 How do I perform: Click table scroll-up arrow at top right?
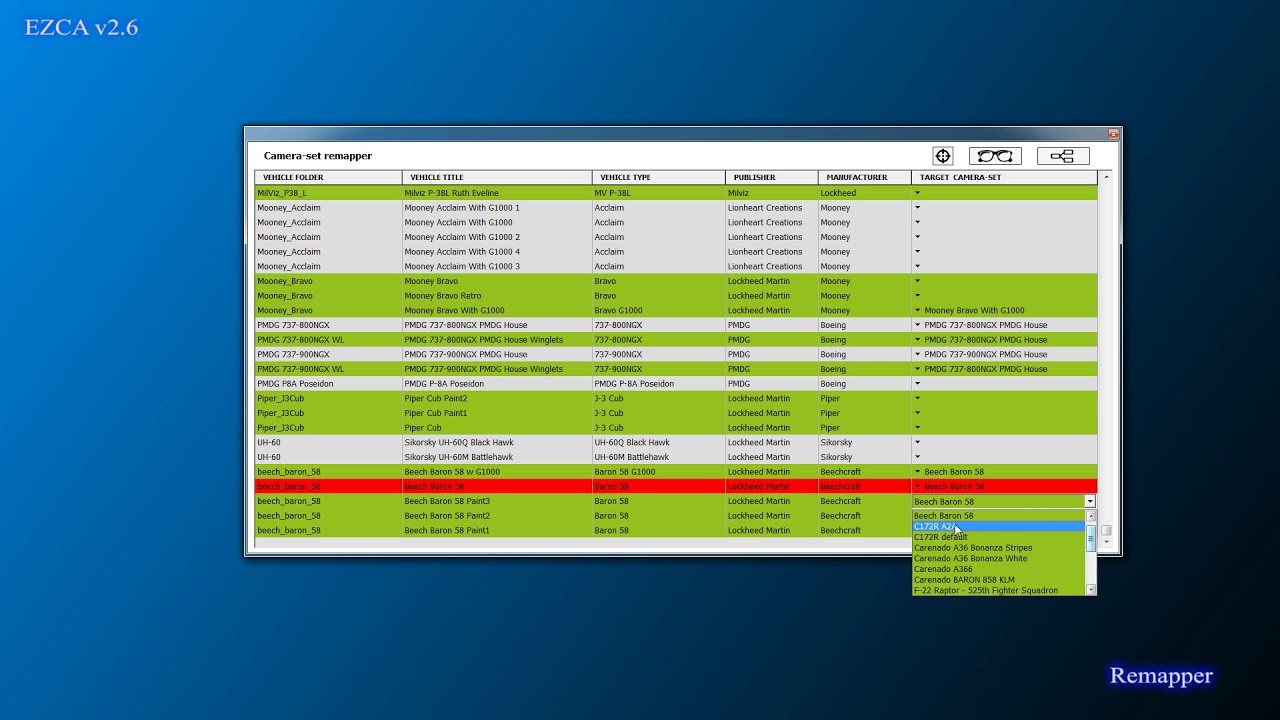(x=1106, y=177)
